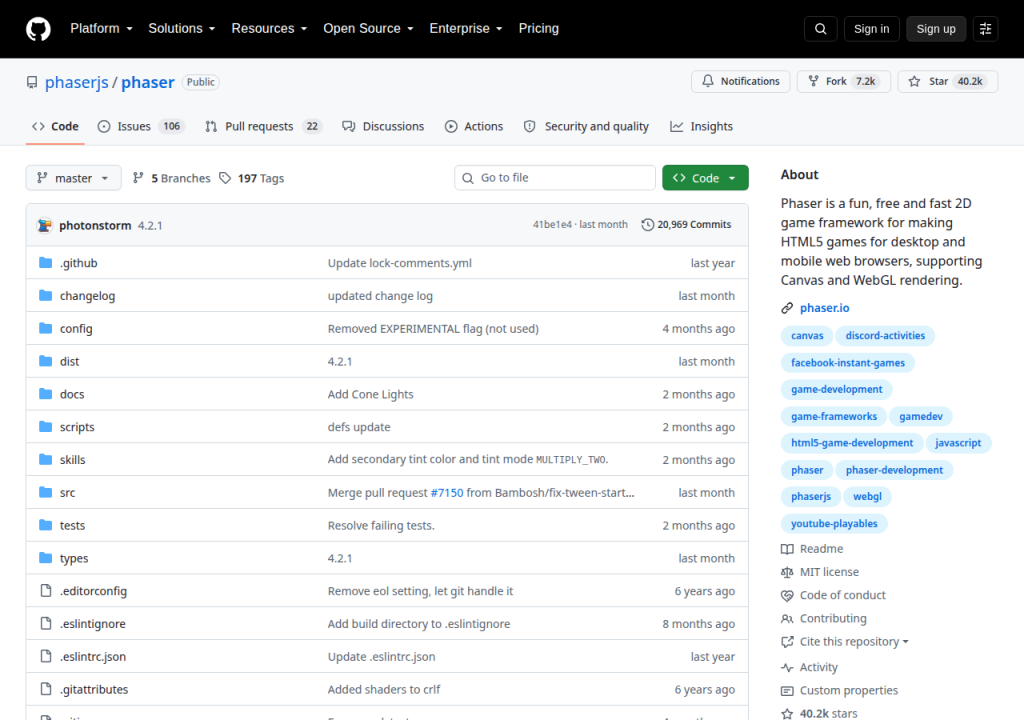The width and height of the screenshot is (1024, 720).
Task: Switch to Security and quality tab
Action: pos(586,126)
